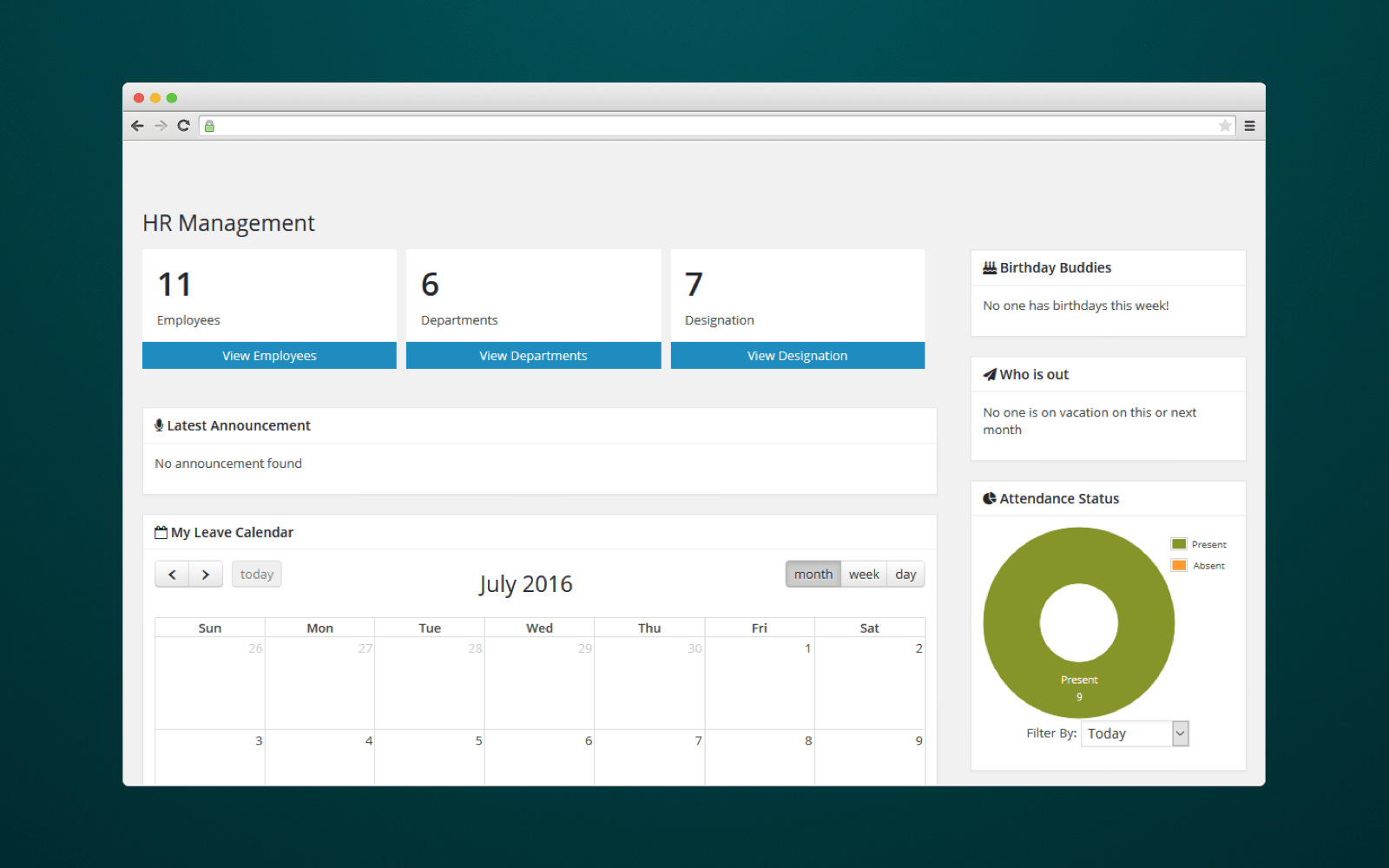Go back using the browser back arrow

point(137,125)
